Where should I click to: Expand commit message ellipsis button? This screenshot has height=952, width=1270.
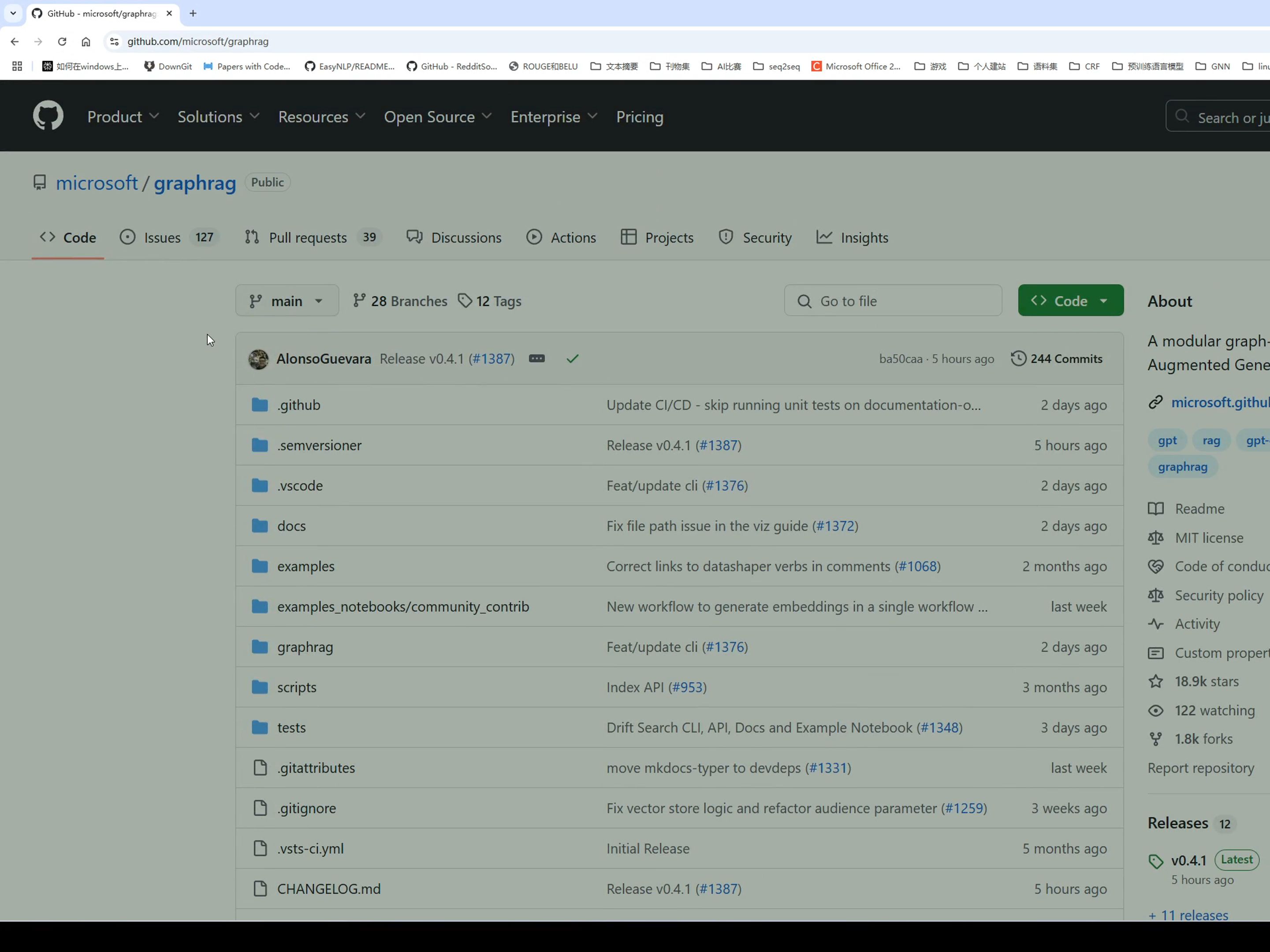coord(537,358)
